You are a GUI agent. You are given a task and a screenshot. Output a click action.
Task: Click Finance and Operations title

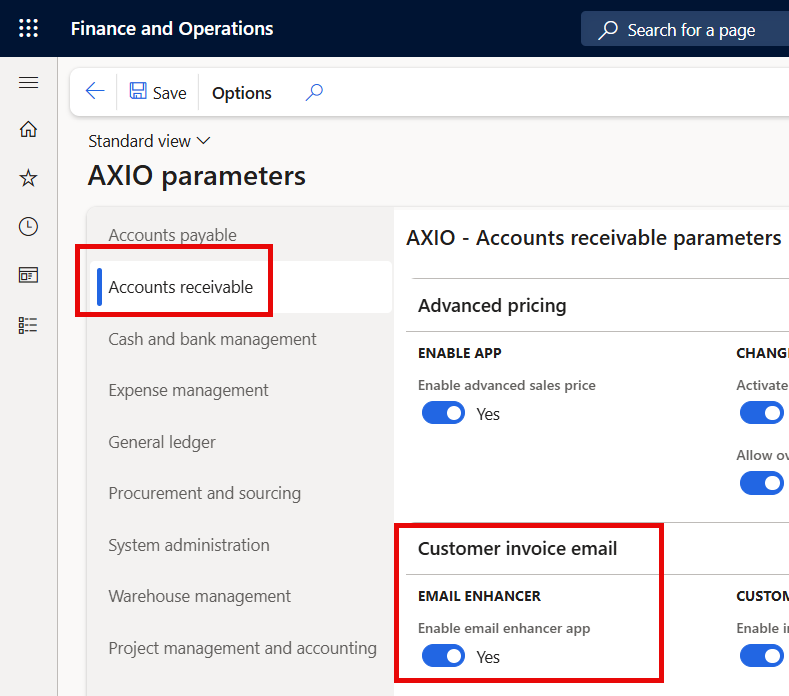click(x=172, y=29)
